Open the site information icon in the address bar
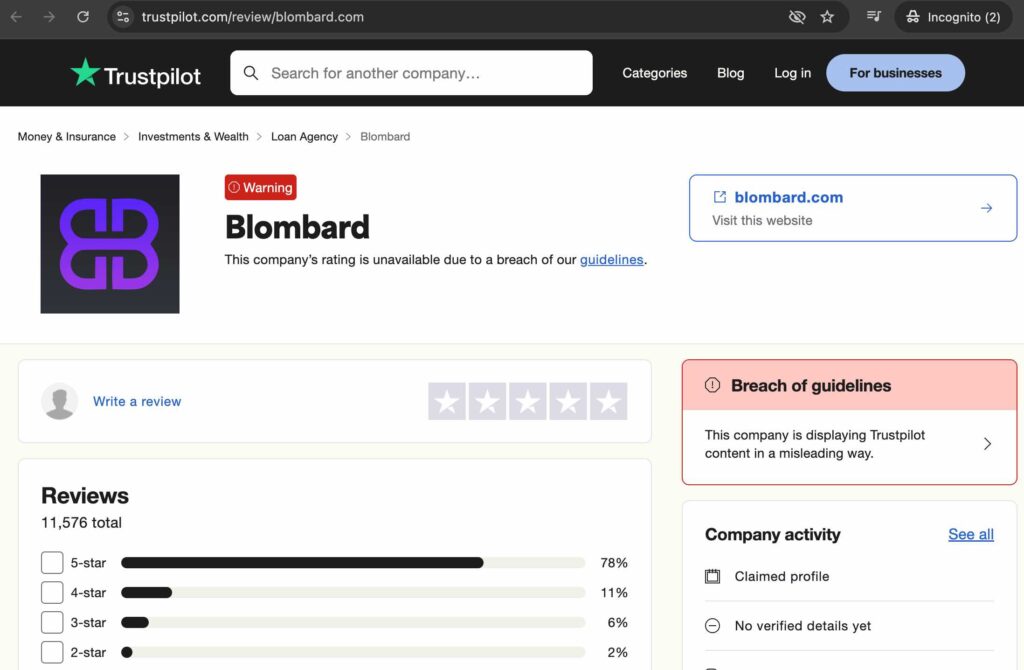 (123, 16)
